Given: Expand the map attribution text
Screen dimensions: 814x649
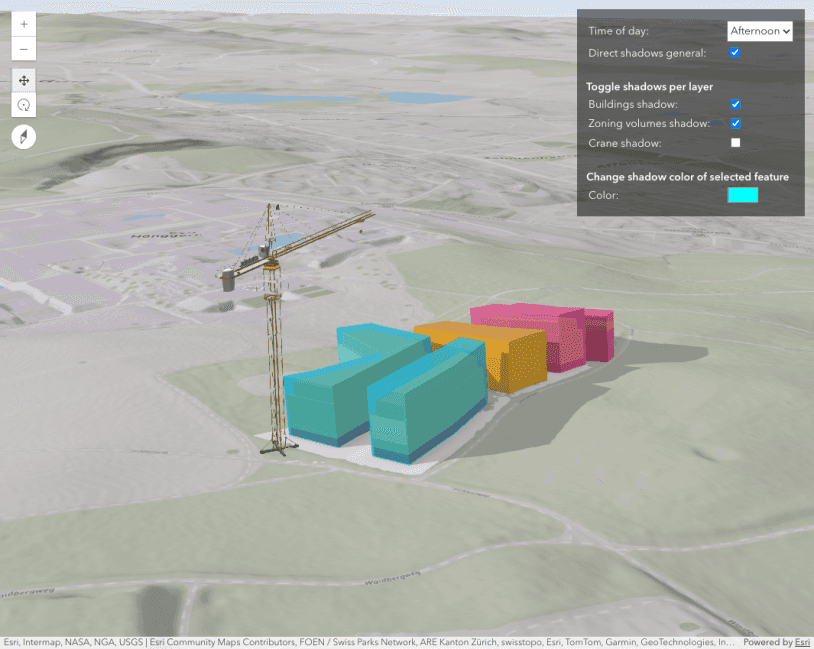Looking at the screenshot, I should pyautogui.click(x=370, y=643).
